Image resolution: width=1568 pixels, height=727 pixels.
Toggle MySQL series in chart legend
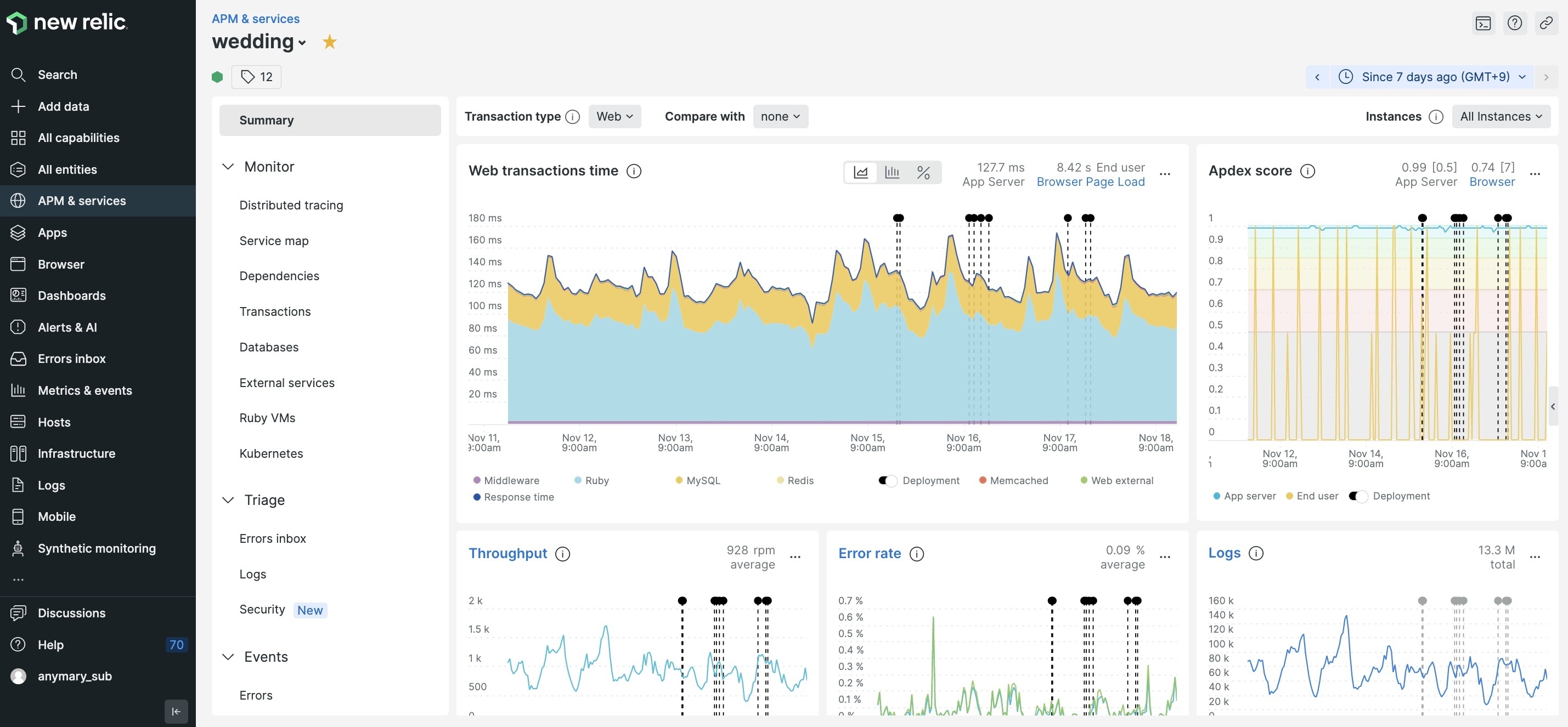(698, 481)
